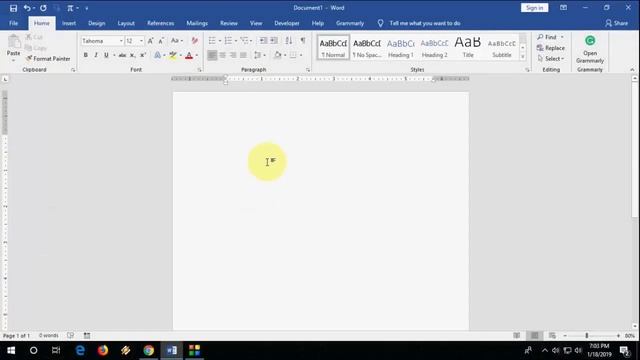Switch to the Layout tab
This screenshot has height=360, width=640.
click(x=126, y=23)
